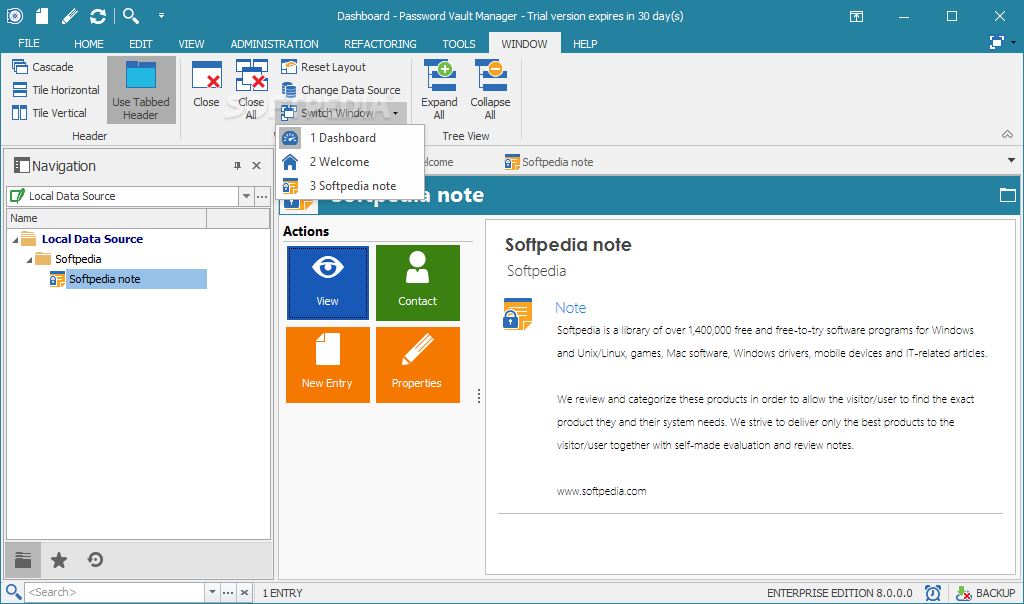Collapse the Softpedia folder node
1024x604 pixels.
coord(29,260)
